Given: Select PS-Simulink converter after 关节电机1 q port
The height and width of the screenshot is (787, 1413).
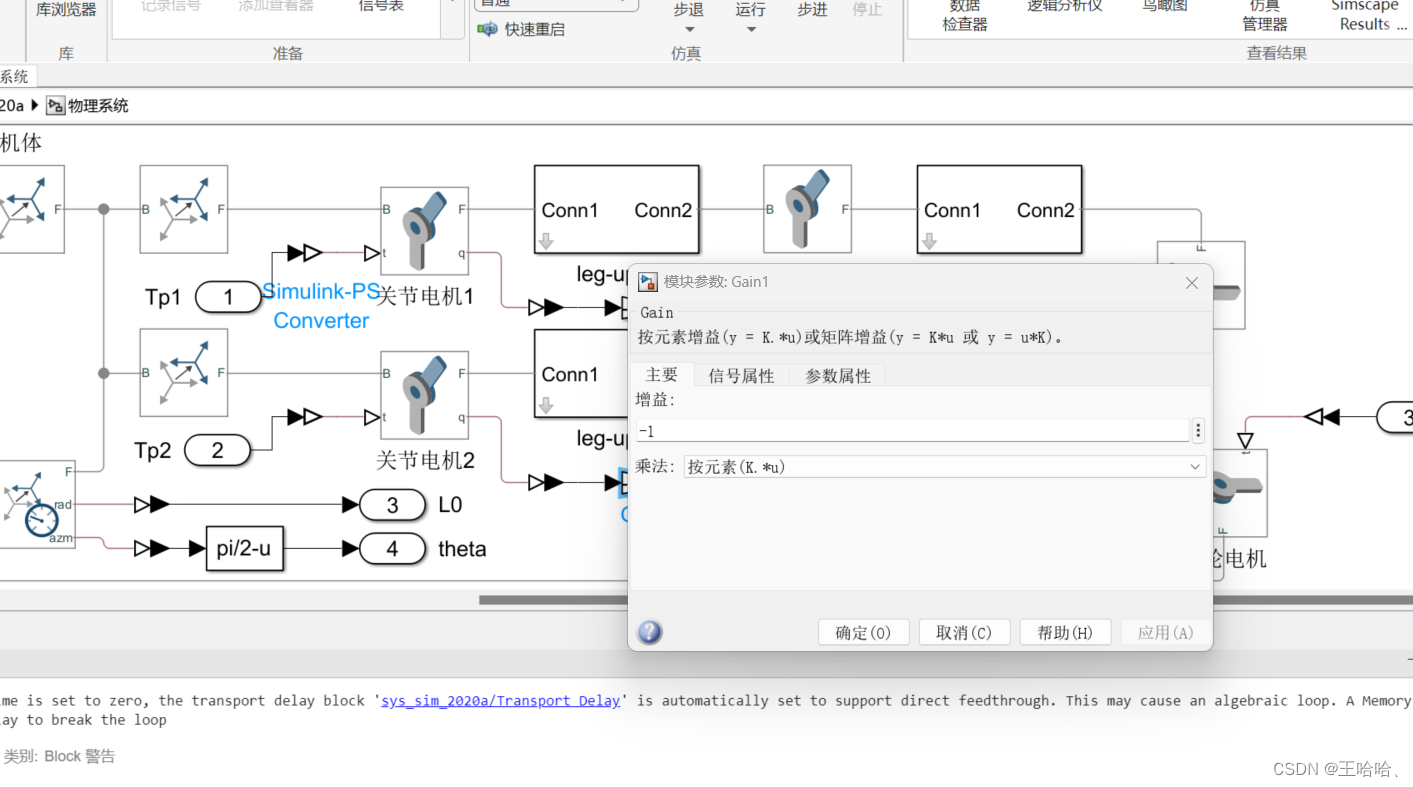Looking at the screenshot, I should pyautogui.click(x=546, y=307).
